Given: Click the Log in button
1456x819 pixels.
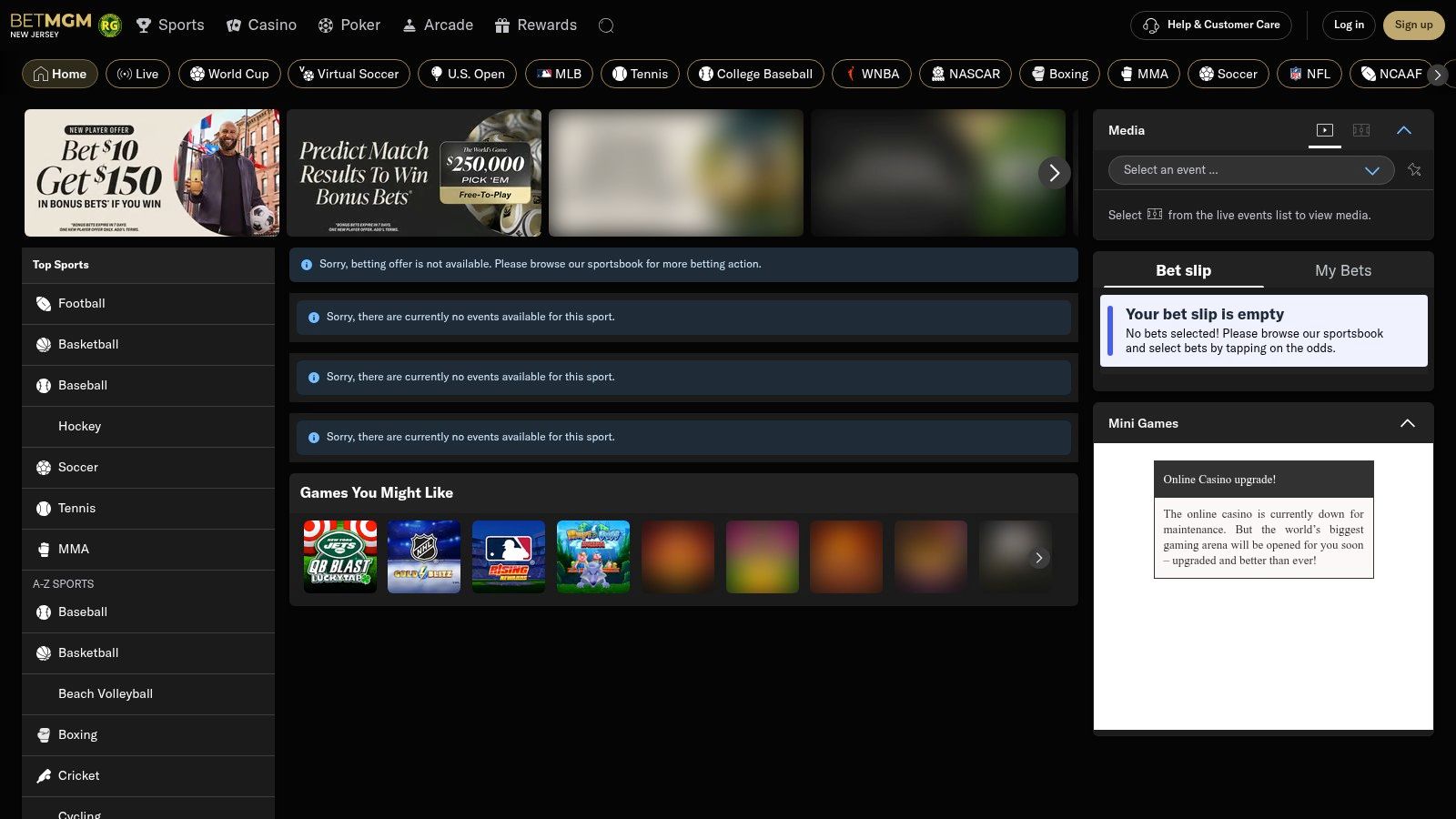Looking at the screenshot, I should (1349, 25).
